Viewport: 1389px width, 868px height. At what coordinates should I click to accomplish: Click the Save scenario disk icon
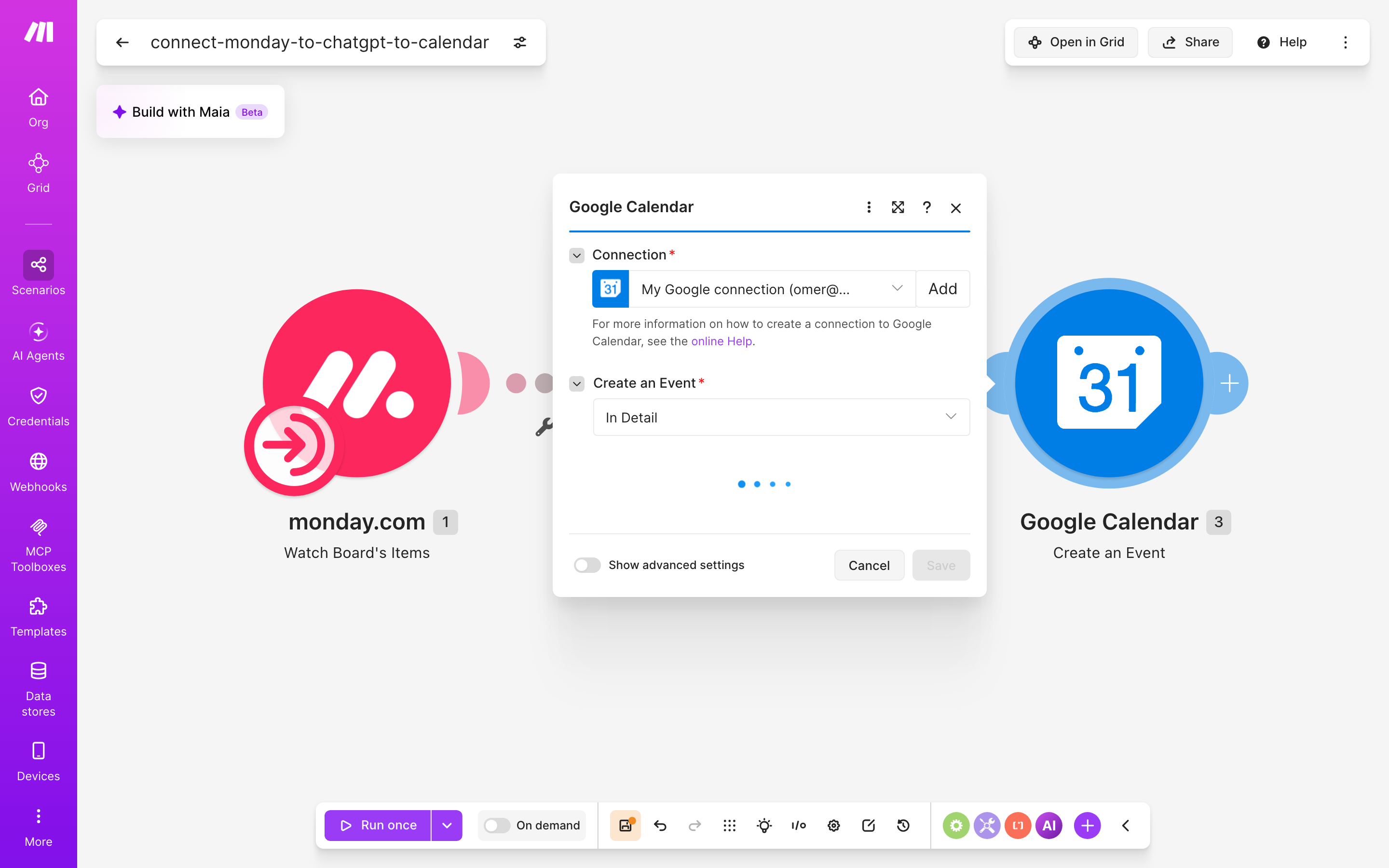pyautogui.click(x=626, y=826)
